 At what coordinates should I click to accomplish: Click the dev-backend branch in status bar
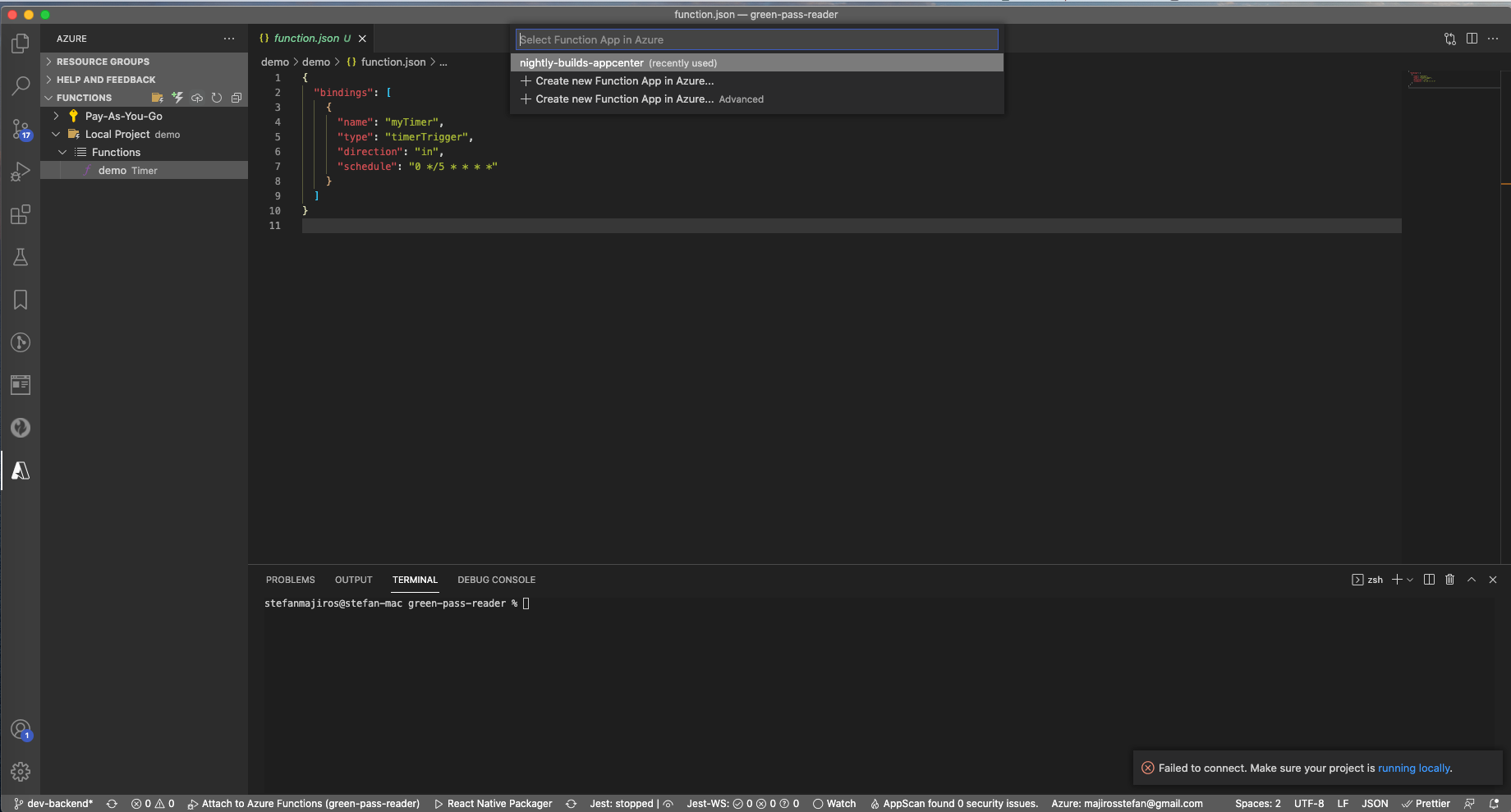point(53,804)
